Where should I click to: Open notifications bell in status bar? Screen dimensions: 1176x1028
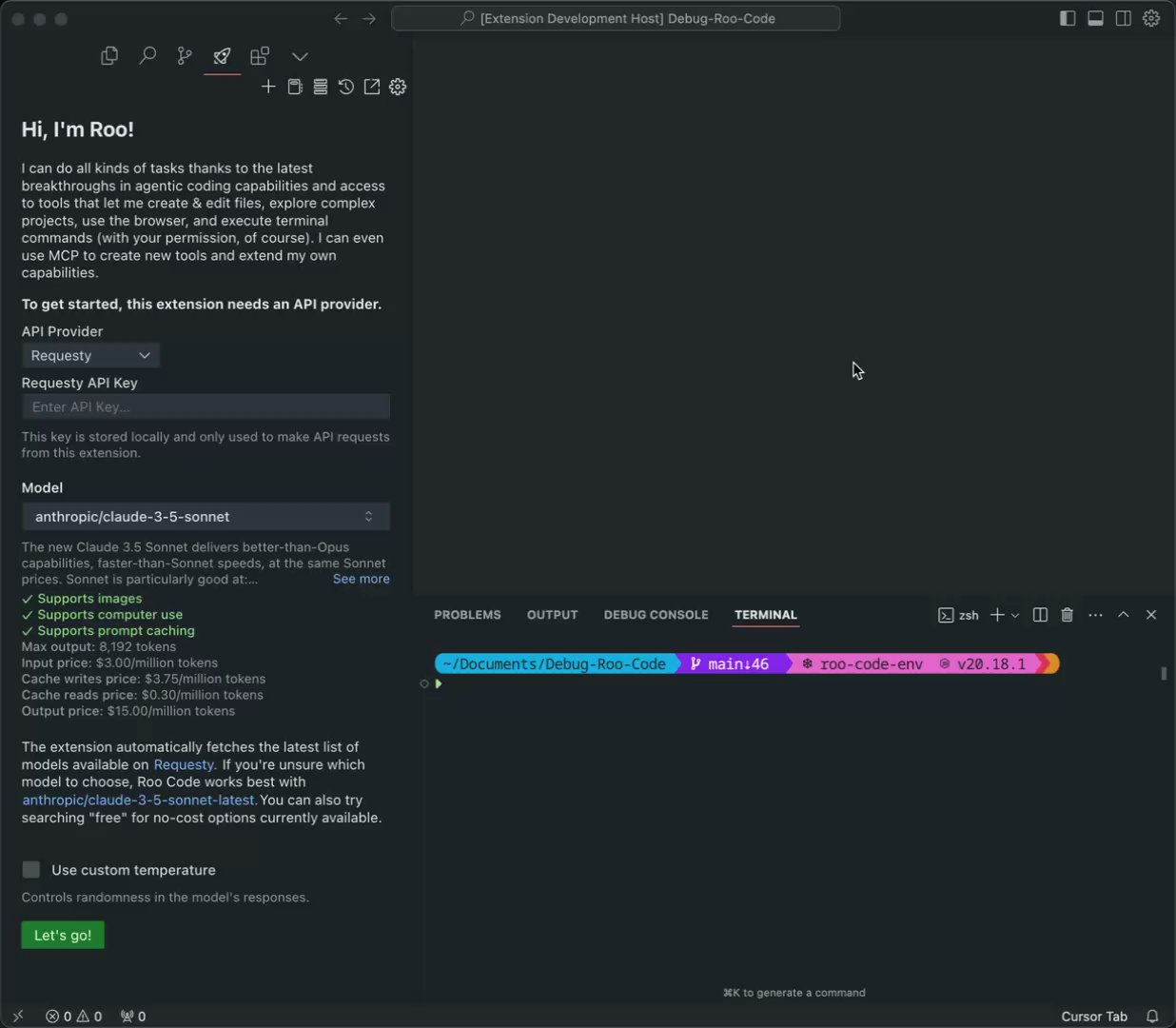(x=1152, y=1016)
